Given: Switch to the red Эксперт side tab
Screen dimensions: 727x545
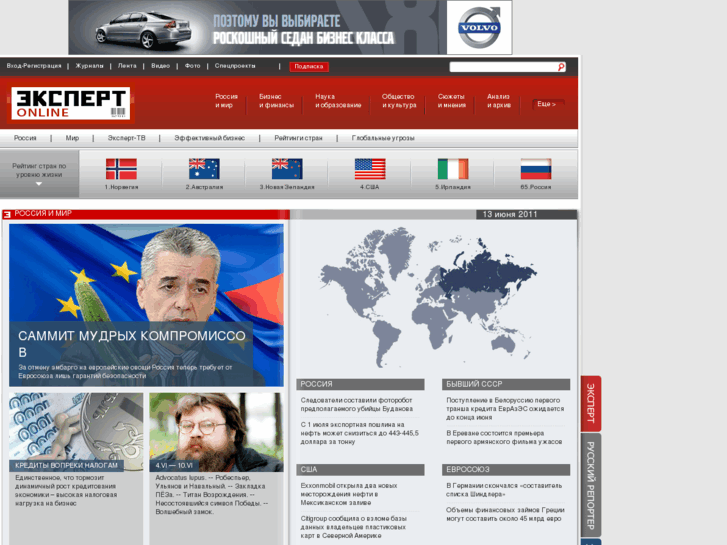Looking at the screenshot, I should click(x=591, y=404).
